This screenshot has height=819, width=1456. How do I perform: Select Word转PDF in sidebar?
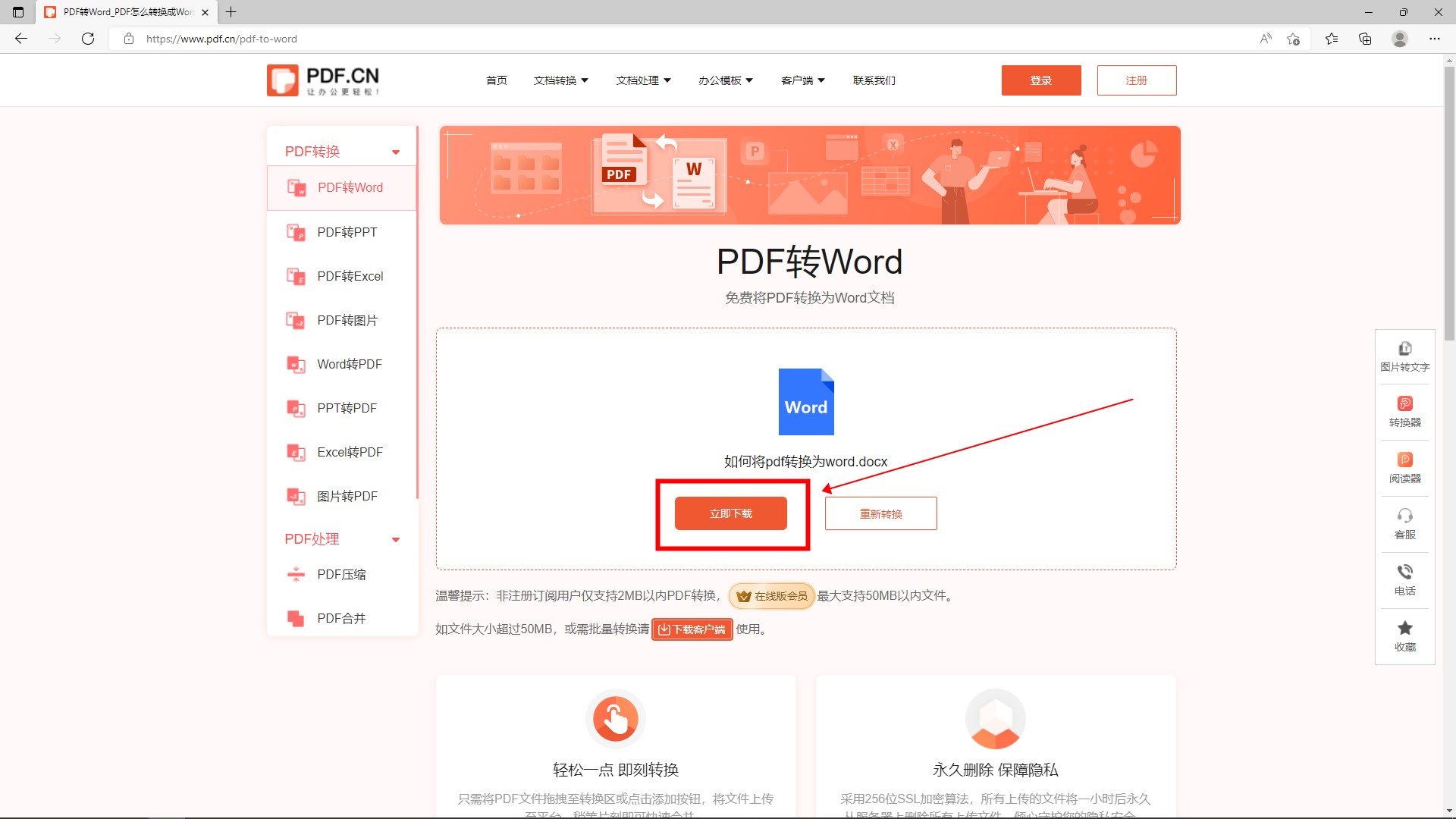[342, 364]
